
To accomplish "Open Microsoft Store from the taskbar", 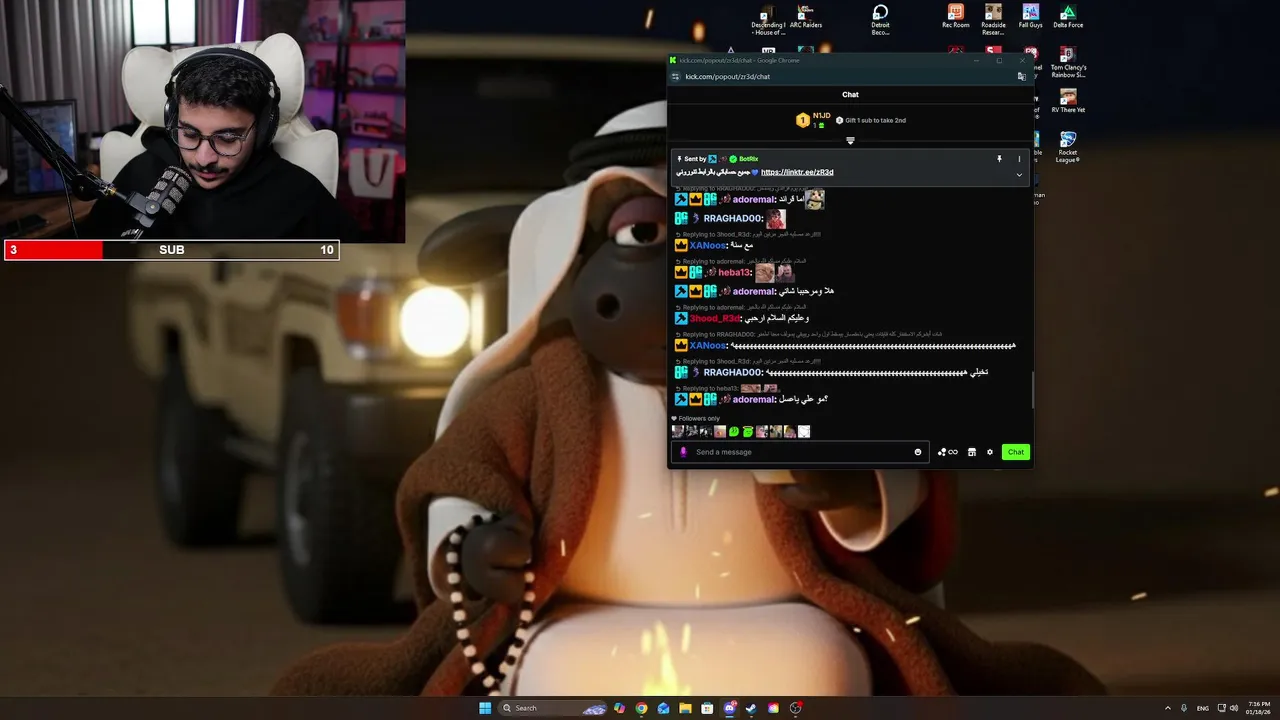I will (707, 708).
